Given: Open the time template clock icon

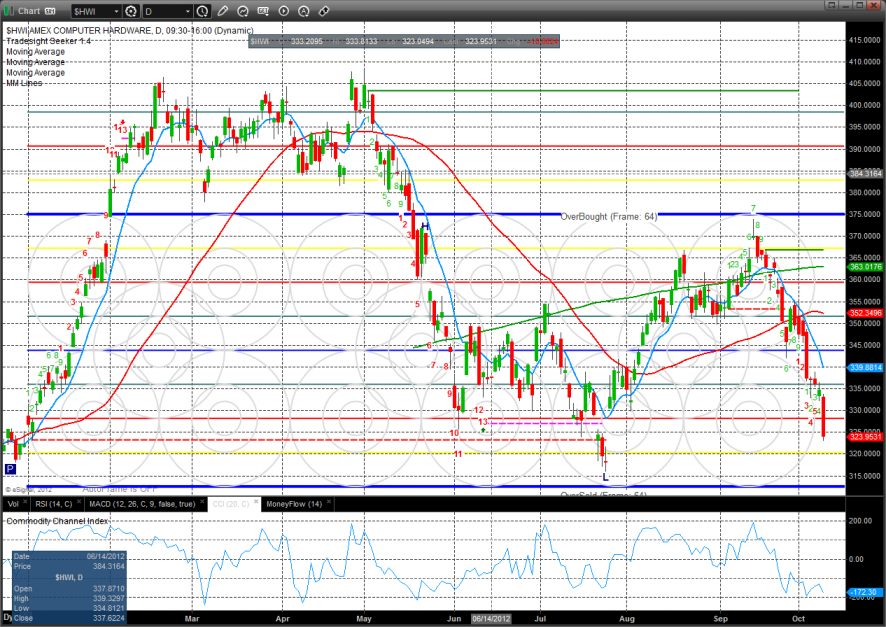Looking at the screenshot, I should pos(203,11).
